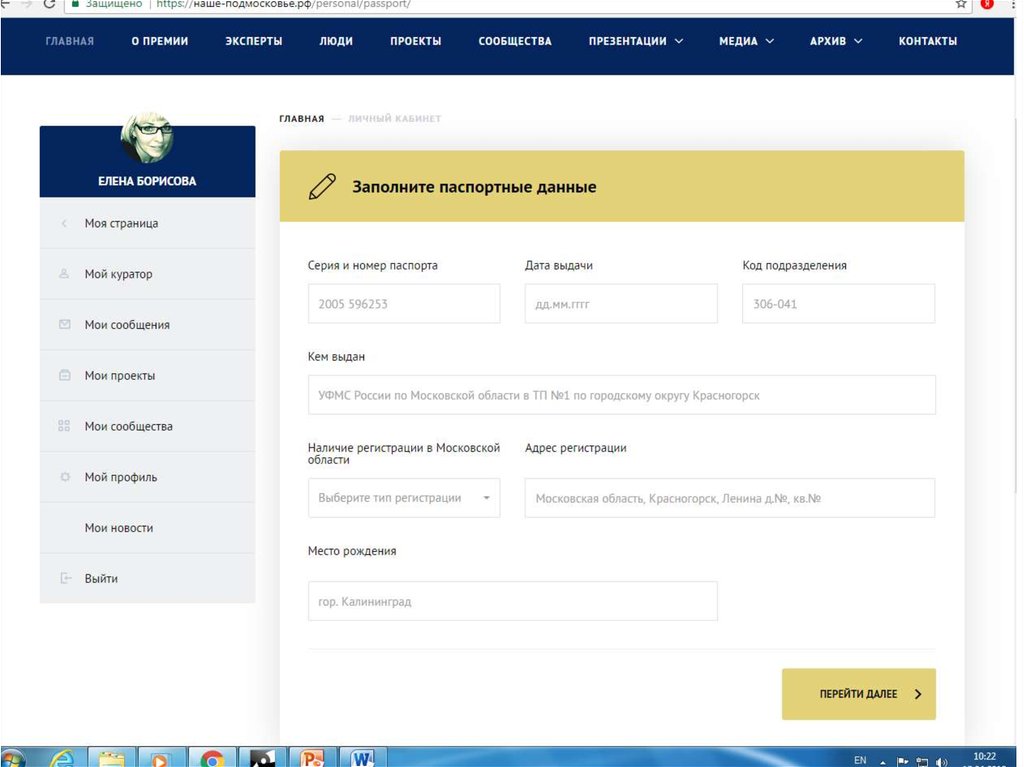Click the back arrow beside Моя страница
This screenshot has width=1024, height=767.
(x=64, y=224)
